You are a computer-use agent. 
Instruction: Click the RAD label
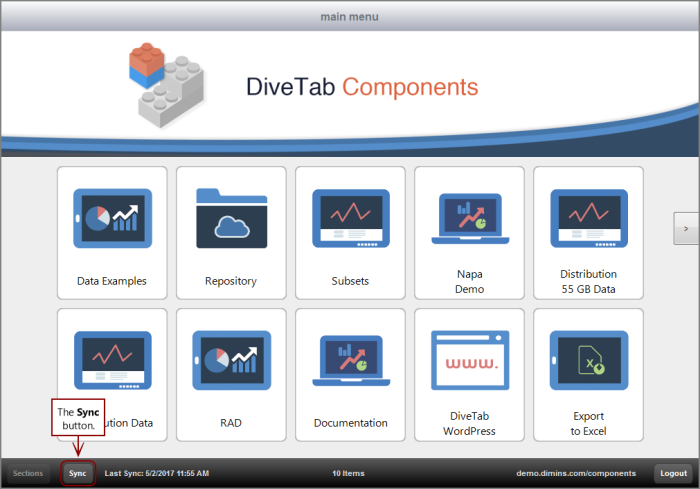click(231, 423)
